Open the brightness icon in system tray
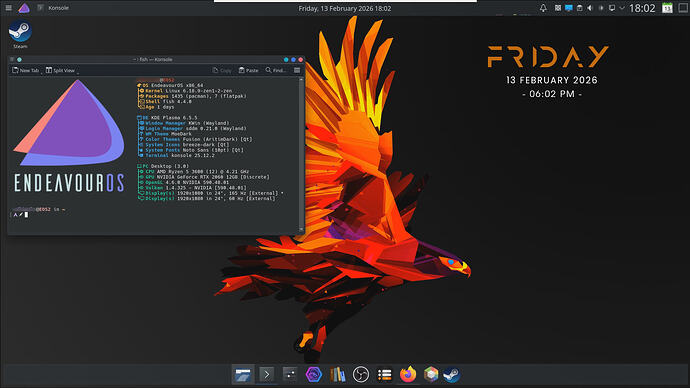This screenshot has height=388, width=690. click(x=601, y=8)
